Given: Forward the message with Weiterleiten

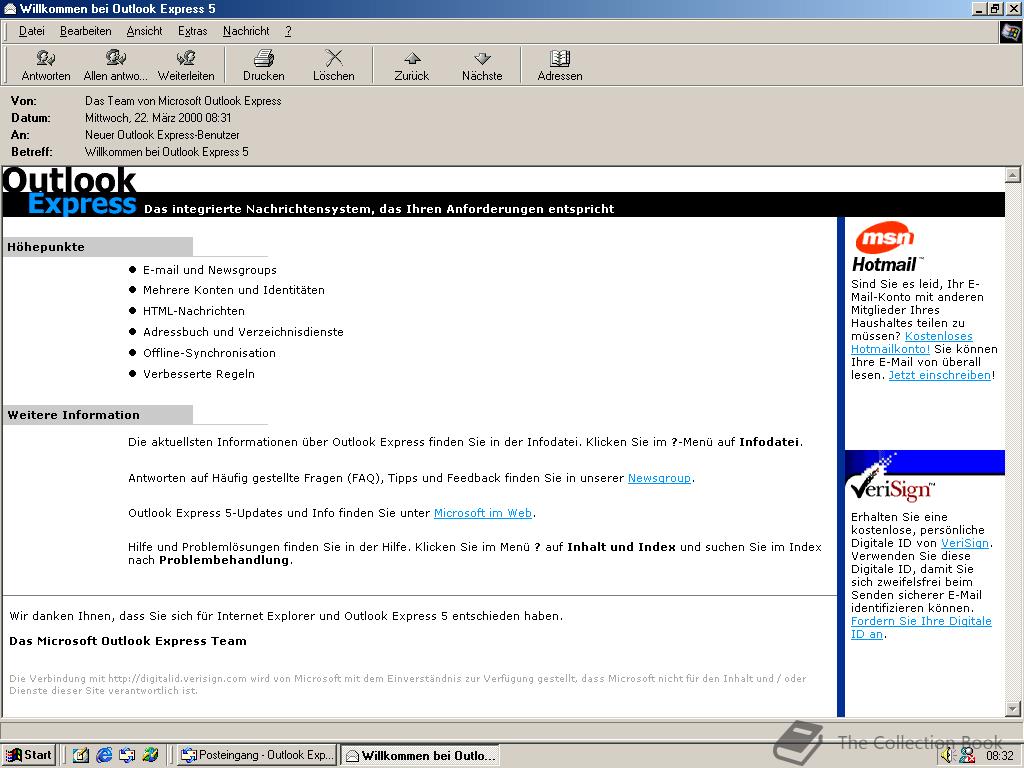Looking at the screenshot, I should pyautogui.click(x=186, y=65).
